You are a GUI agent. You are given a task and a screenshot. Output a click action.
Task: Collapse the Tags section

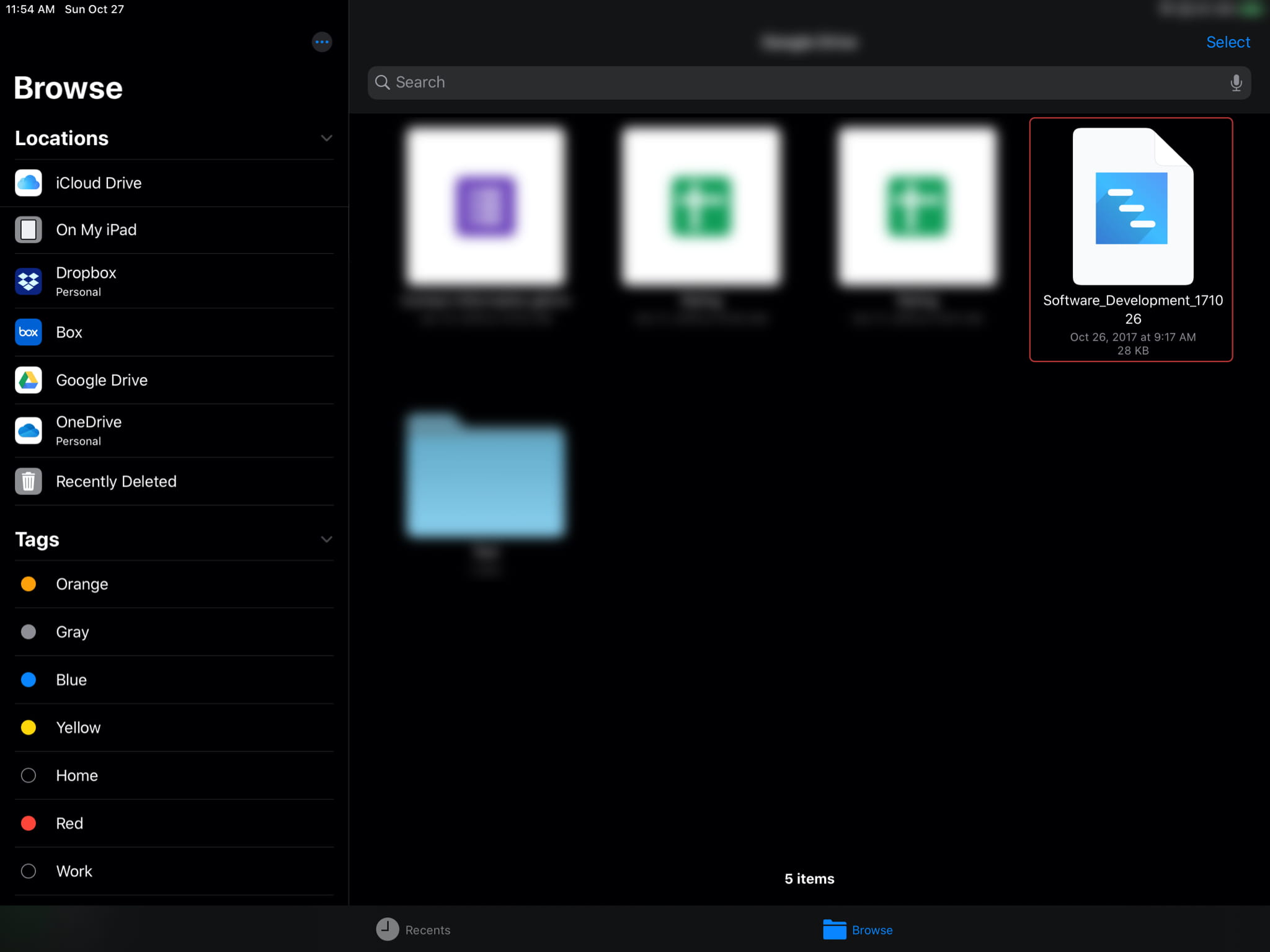coord(326,539)
